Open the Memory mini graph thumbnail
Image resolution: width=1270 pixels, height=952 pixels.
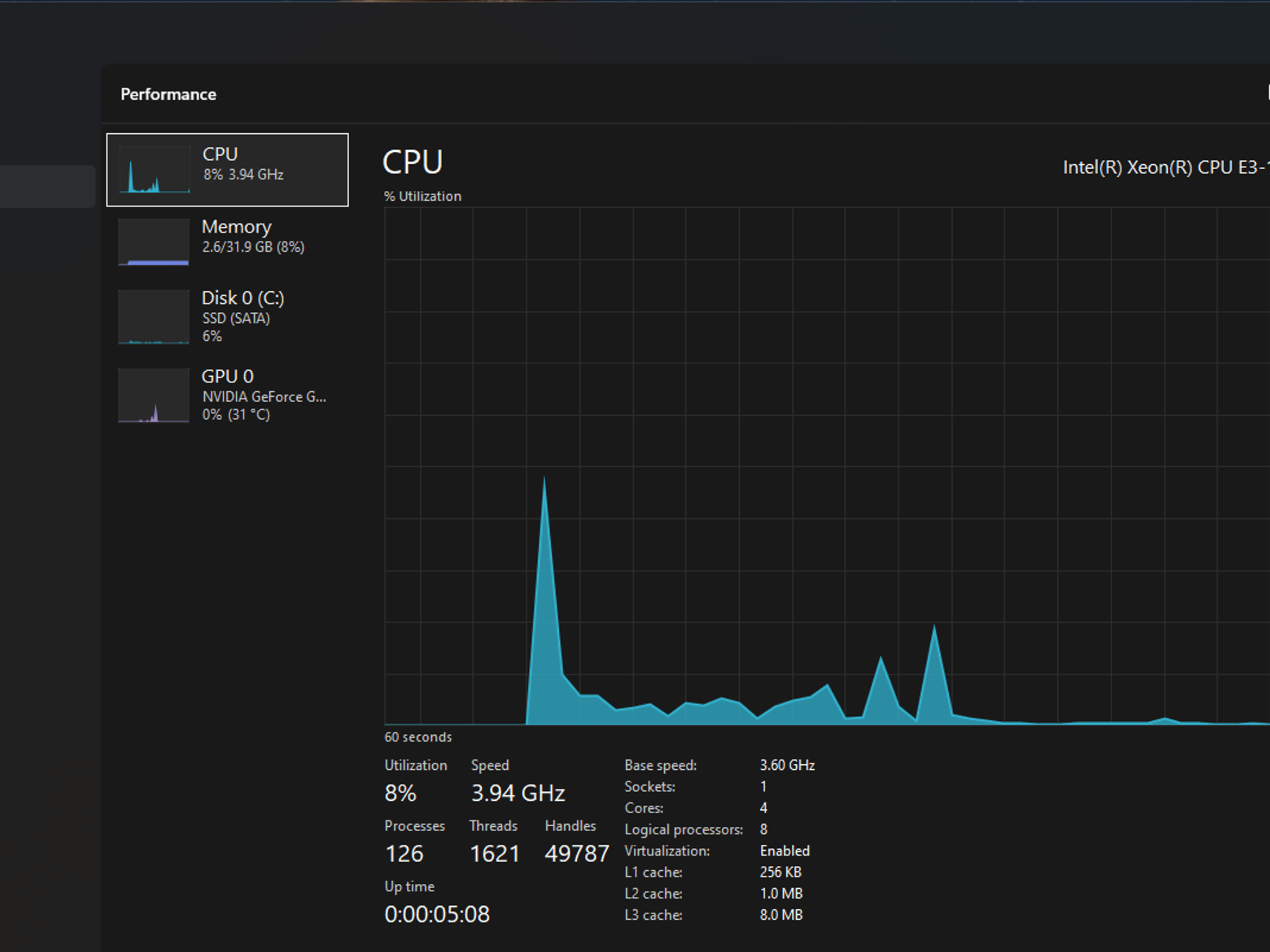tap(154, 242)
